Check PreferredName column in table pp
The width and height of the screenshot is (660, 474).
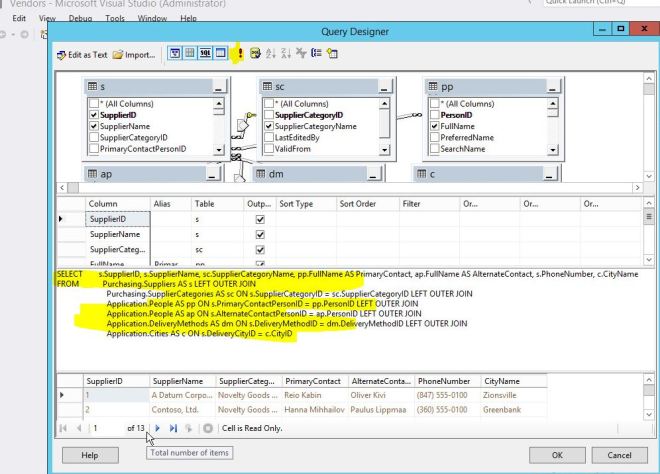tap(435, 138)
